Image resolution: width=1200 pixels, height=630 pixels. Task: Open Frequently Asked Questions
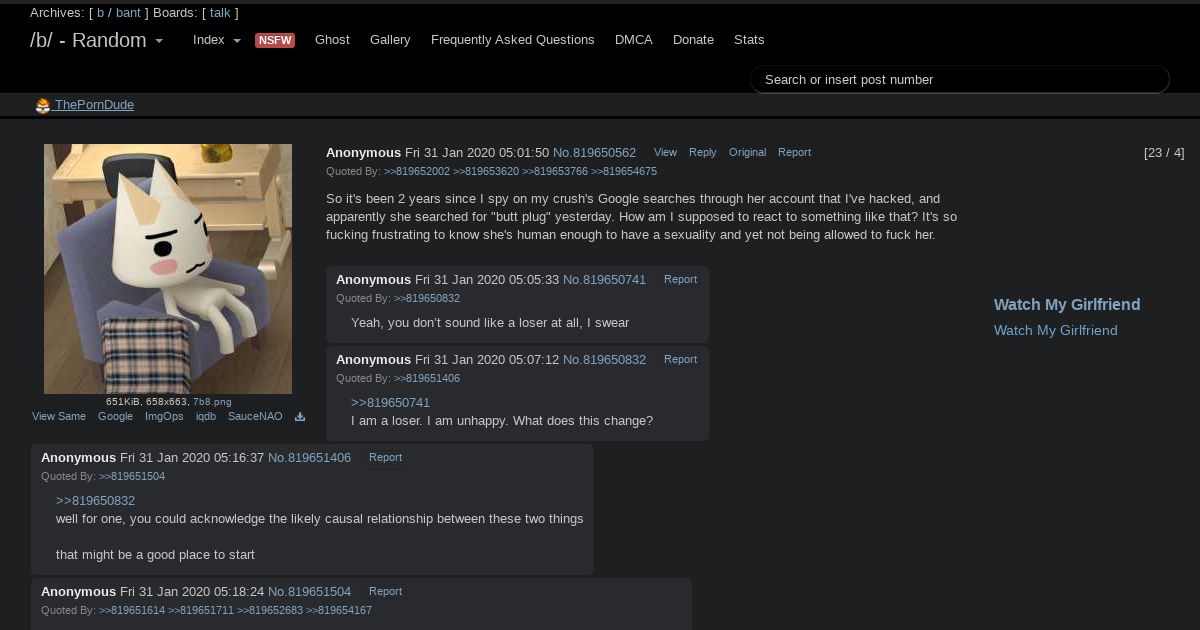pyautogui.click(x=513, y=40)
